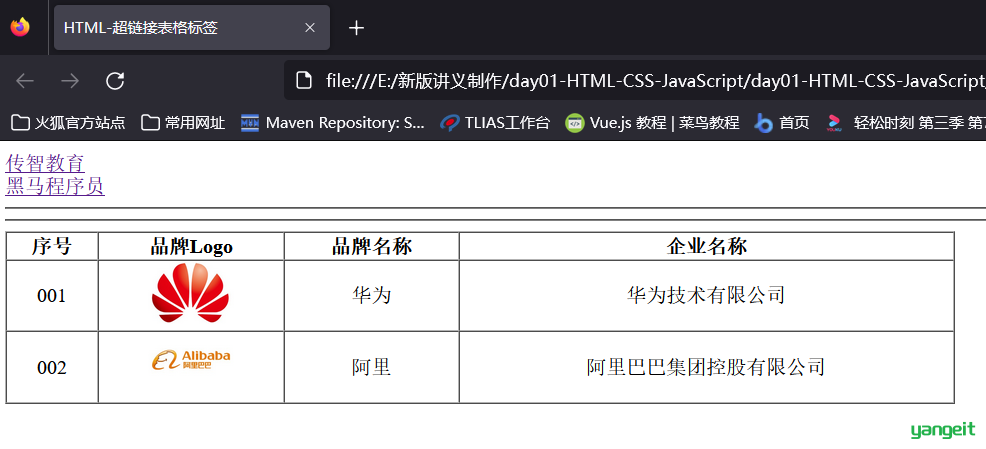Go back with the back arrow

tap(25, 81)
